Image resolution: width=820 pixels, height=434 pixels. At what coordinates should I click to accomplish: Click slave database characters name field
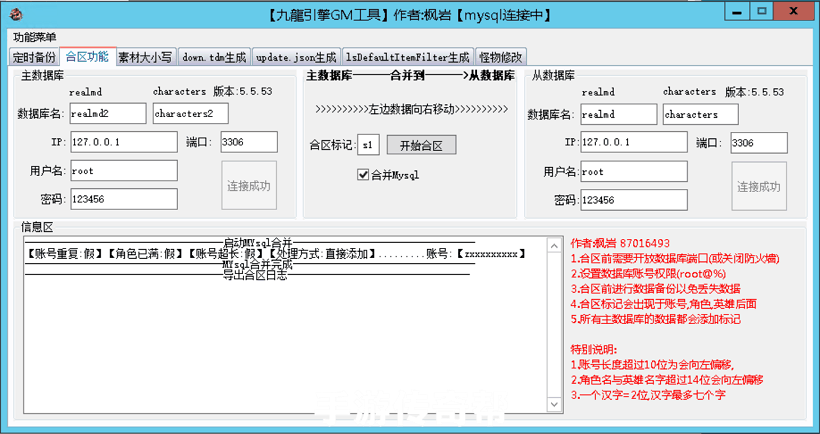click(x=701, y=114)
